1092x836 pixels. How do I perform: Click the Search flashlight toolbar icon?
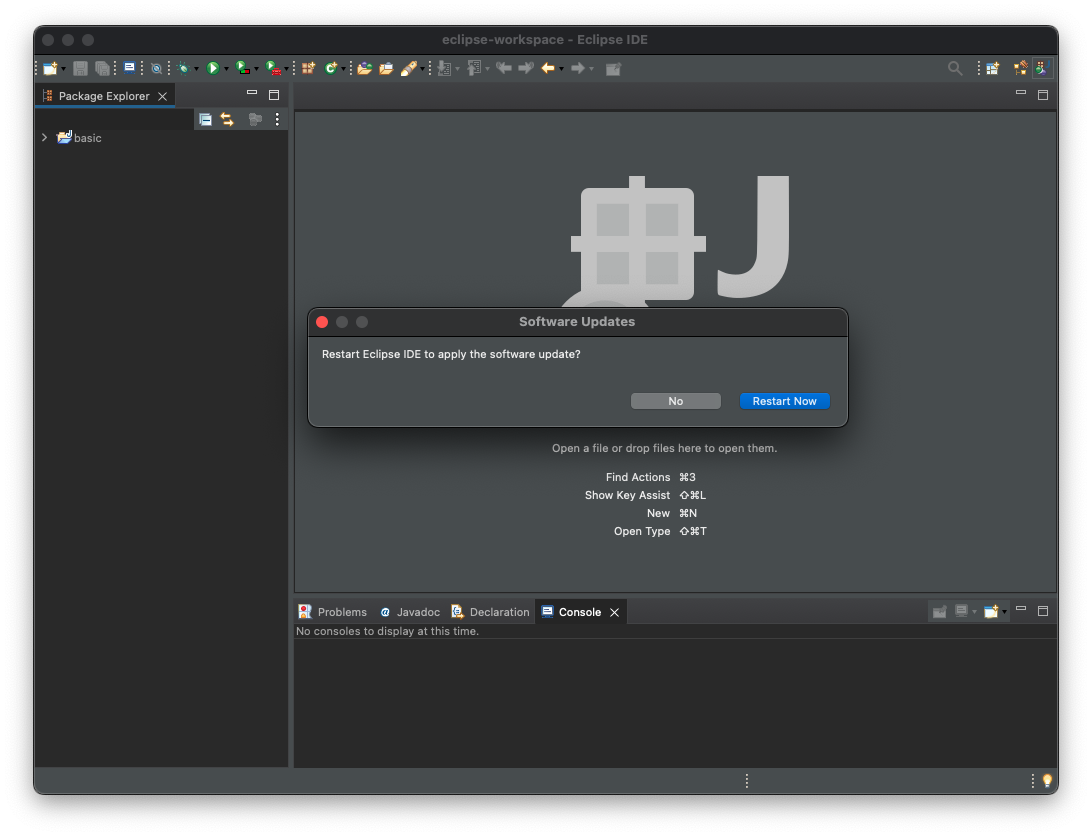(x=409, y=68)
